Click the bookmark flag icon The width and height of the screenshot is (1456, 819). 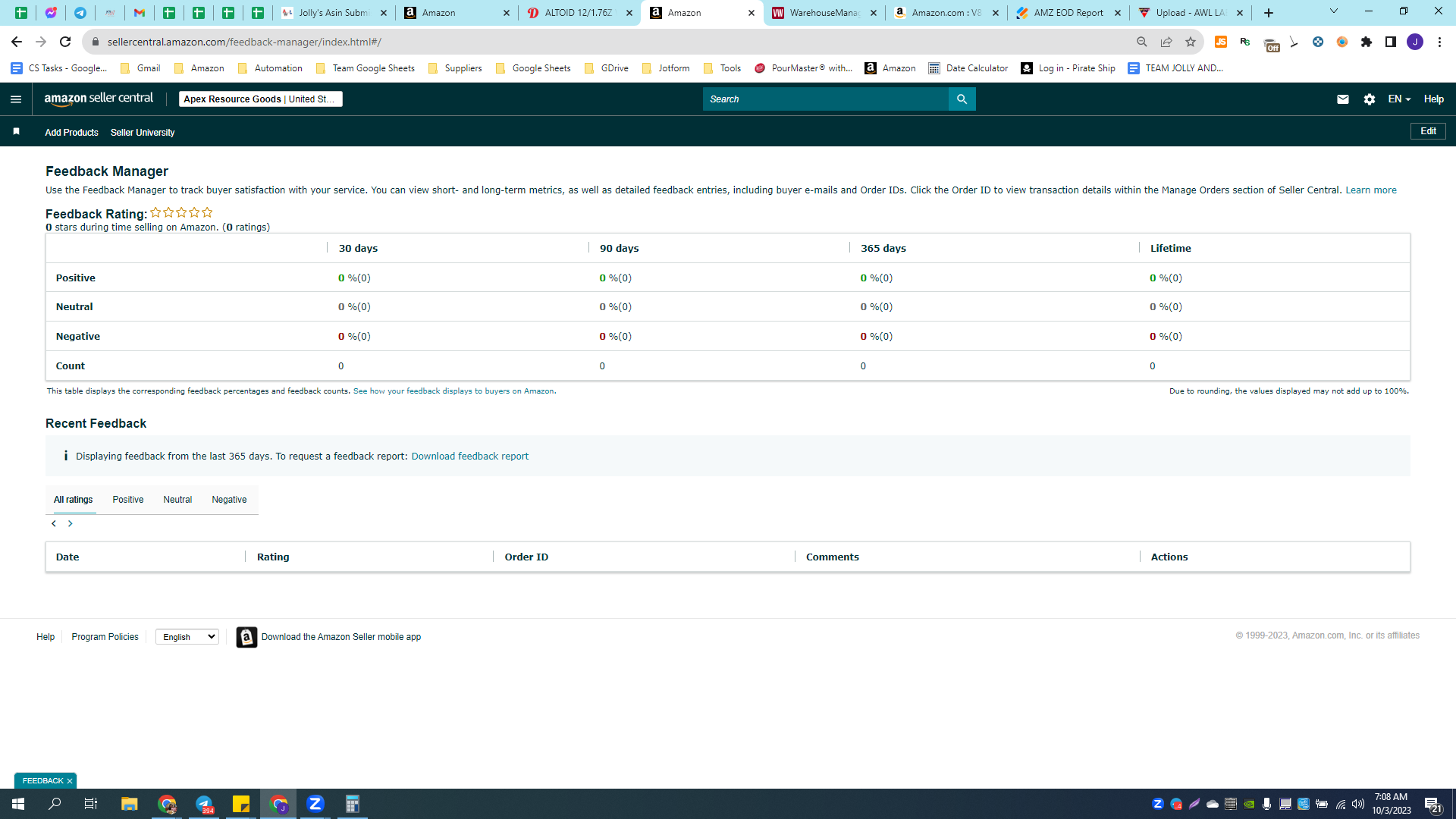[x=16, y=132]
